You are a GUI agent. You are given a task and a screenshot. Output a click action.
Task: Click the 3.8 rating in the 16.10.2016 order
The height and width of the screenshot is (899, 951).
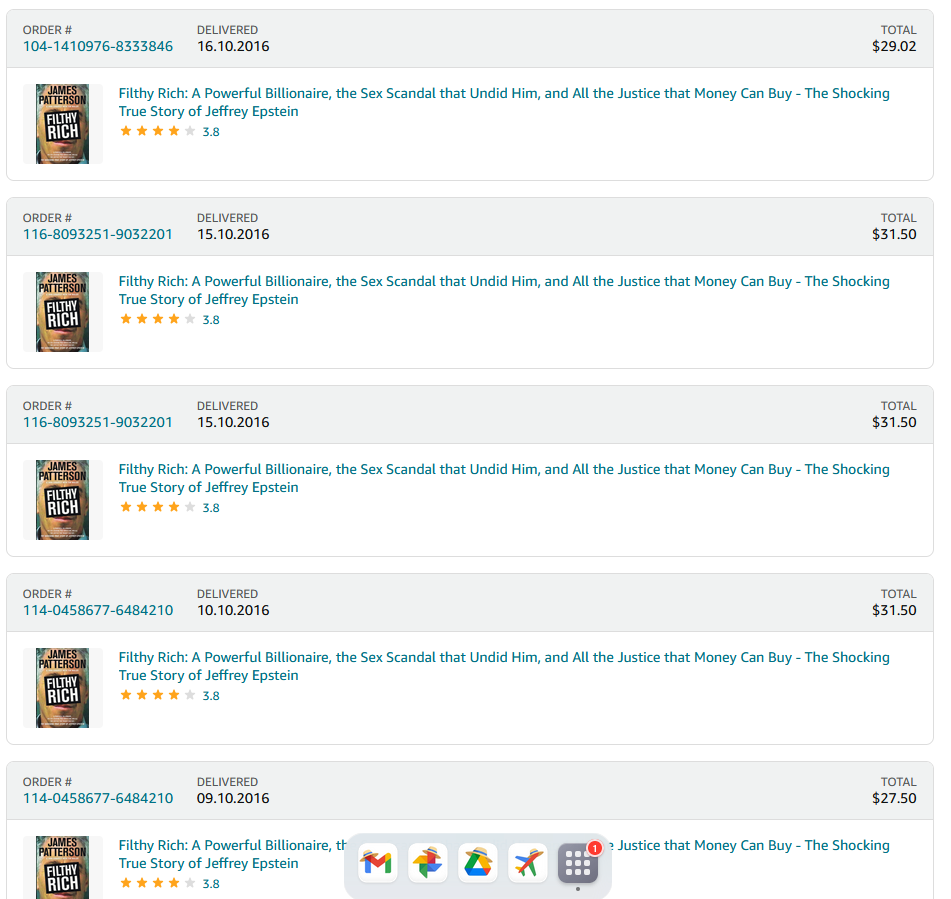tap(210, 132)
